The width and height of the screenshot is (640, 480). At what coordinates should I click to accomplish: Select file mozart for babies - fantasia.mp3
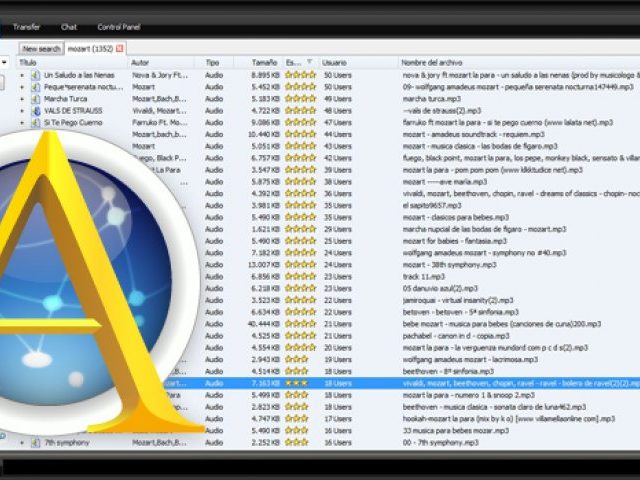click(x=454, y=241)
